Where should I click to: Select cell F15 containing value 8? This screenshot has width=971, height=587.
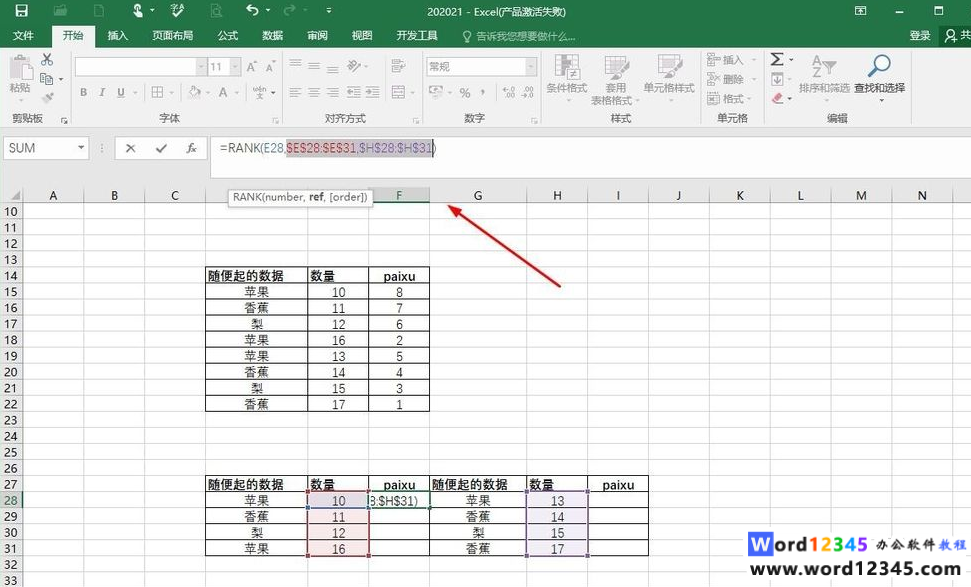pyautogui.click(x=399, y=292)
